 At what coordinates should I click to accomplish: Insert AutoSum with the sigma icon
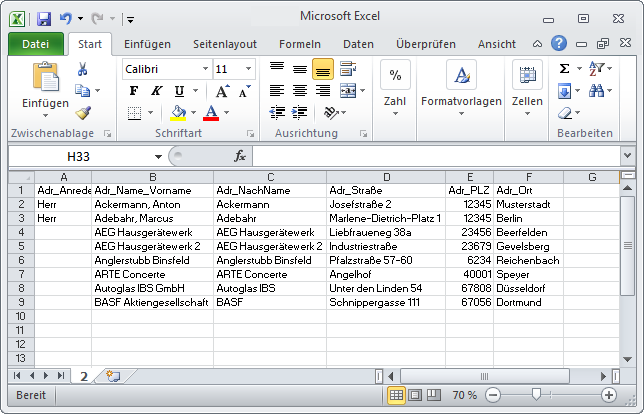(565, 69)
